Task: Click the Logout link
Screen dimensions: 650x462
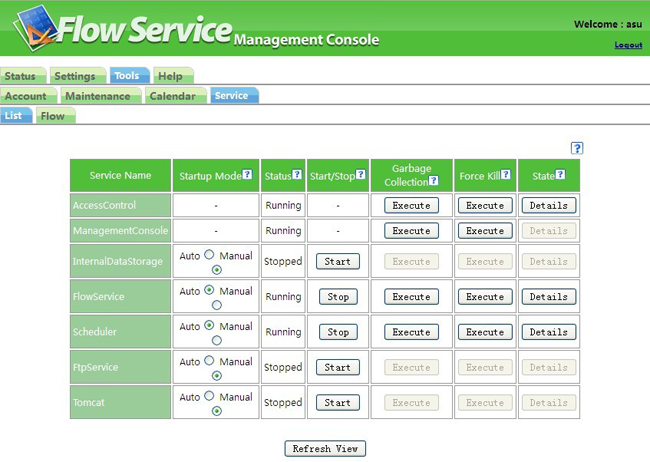Action: [x=628, y=45]
